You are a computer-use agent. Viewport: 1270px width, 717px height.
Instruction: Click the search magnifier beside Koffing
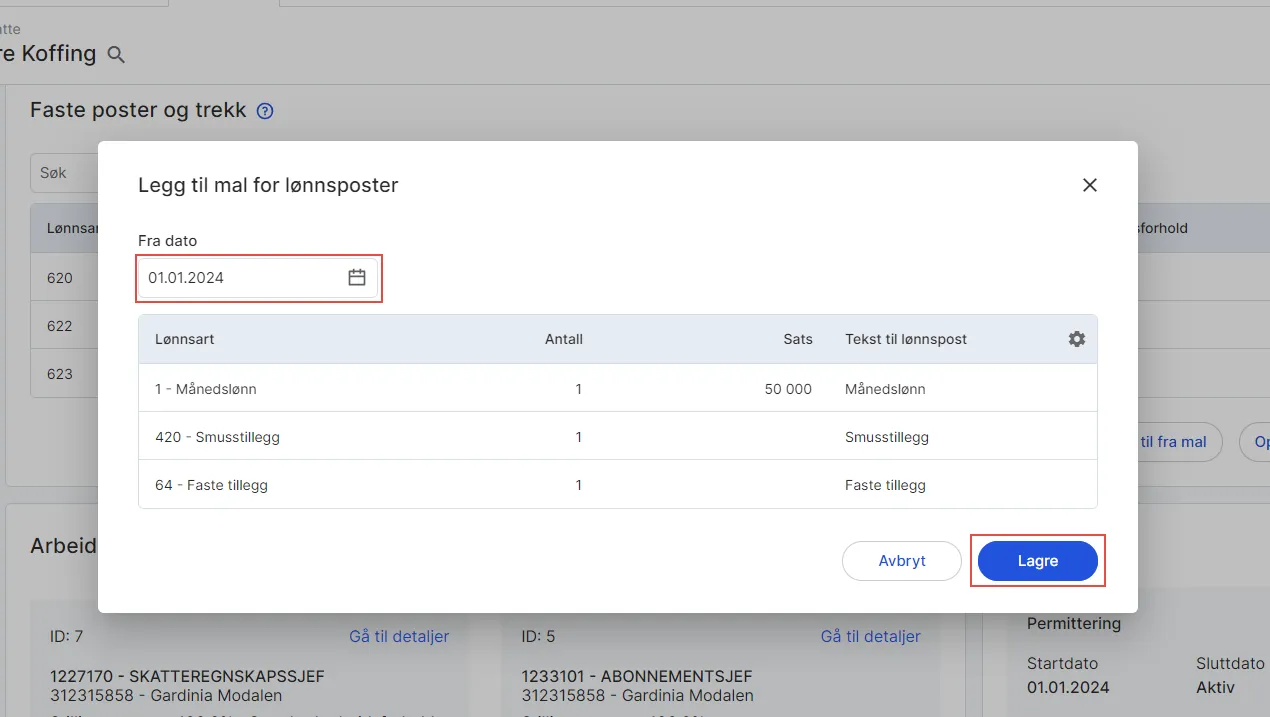pyautogui.click(x=116, y=55)
